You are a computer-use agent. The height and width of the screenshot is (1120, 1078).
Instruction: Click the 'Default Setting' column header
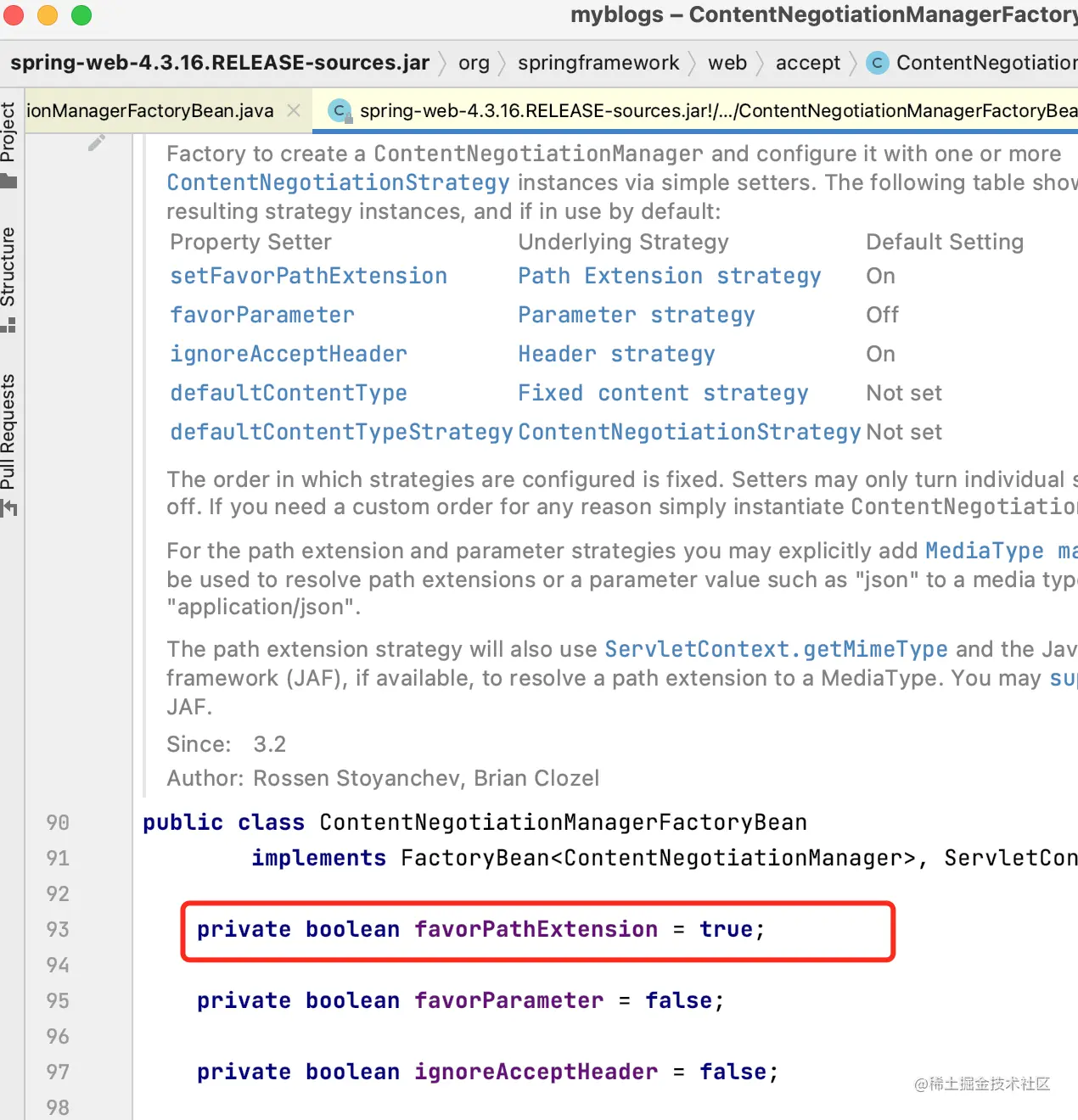coord(945,242)
